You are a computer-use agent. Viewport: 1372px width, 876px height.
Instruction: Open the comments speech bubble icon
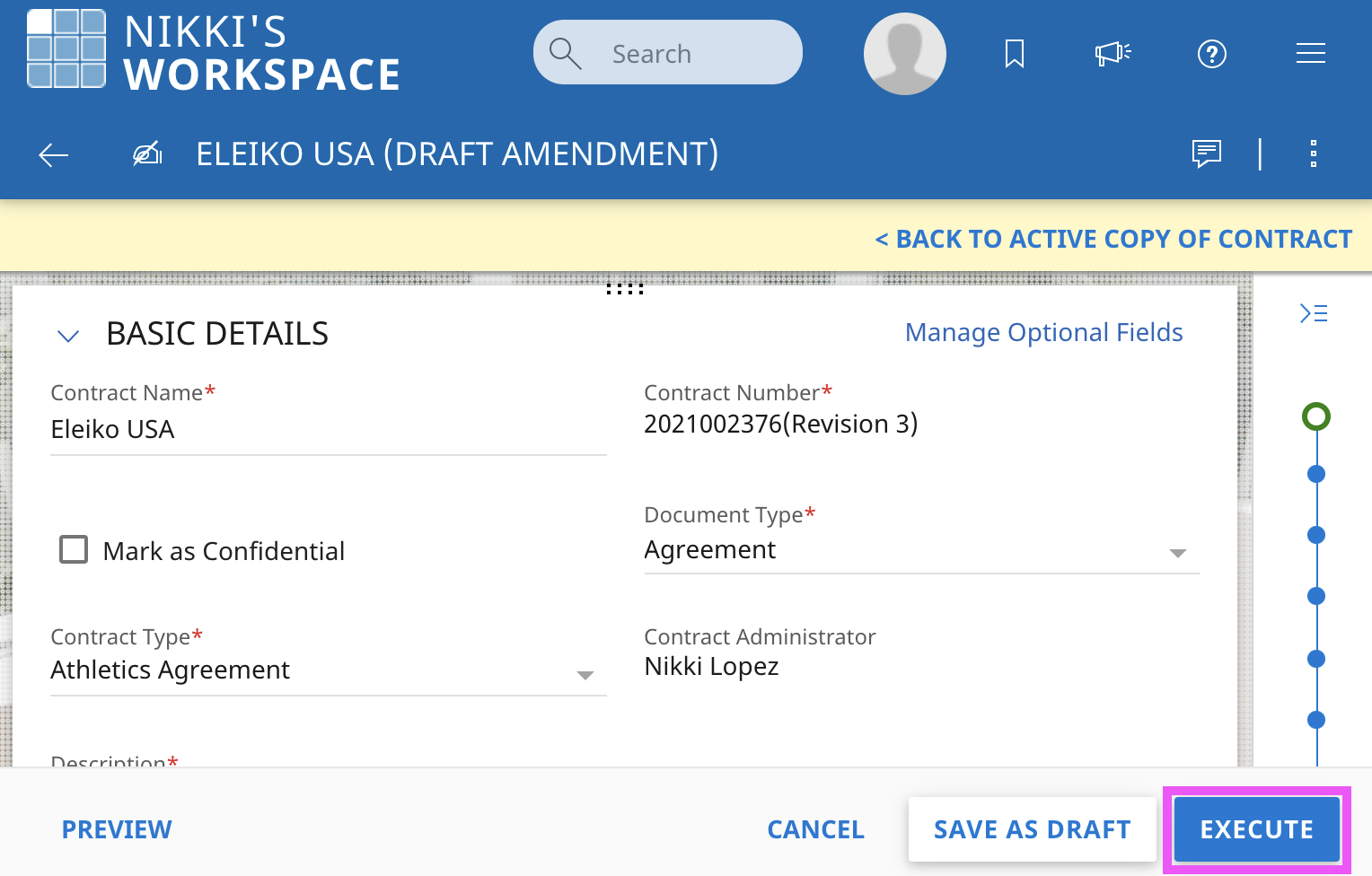point(1206,153)
